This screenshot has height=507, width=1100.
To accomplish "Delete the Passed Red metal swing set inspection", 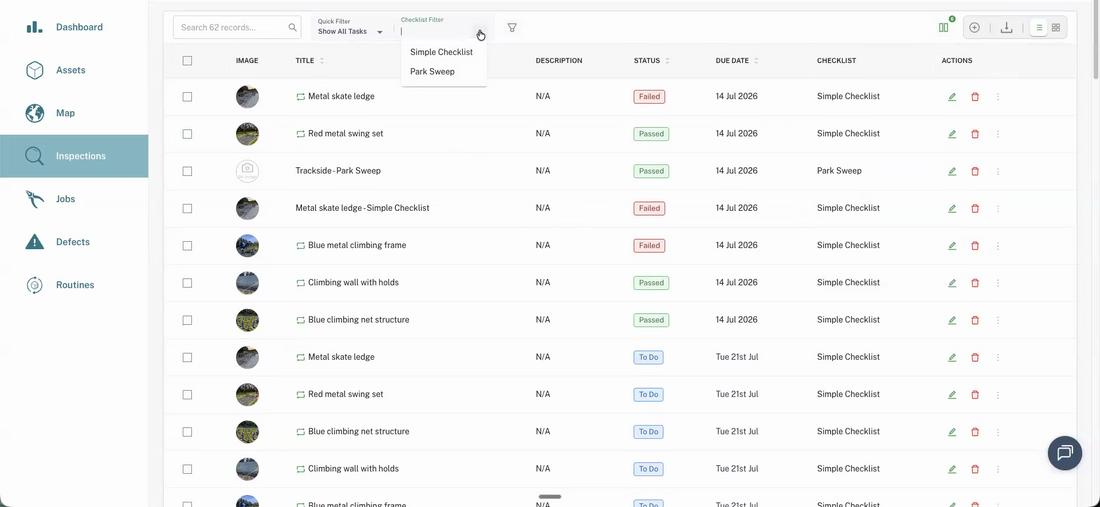I will 974,133.
